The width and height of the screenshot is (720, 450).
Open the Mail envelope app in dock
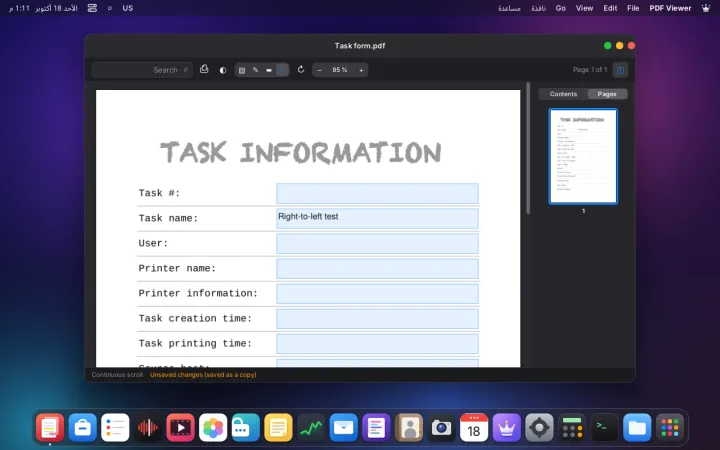[343, 428]
